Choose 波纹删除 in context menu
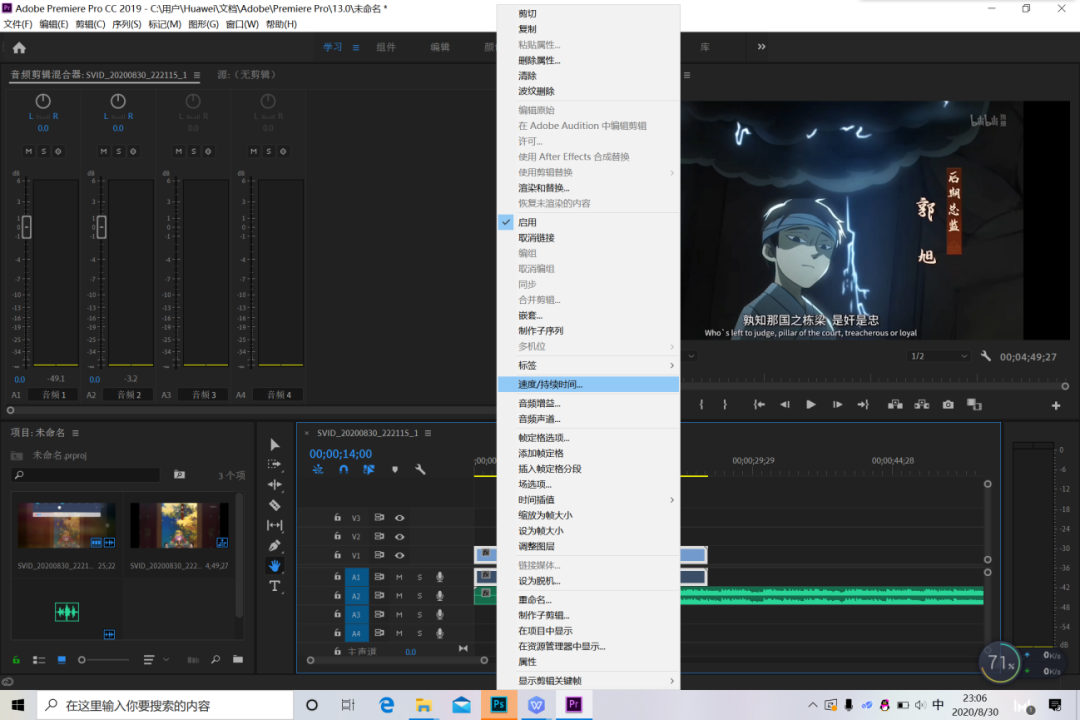The width and height of the screenshot is (1080, 720). [588, 91]
